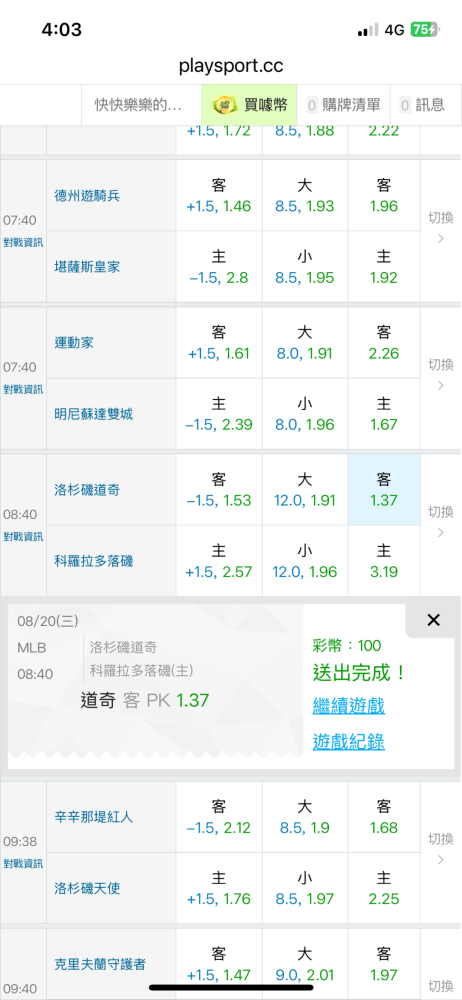This screenshot has width=462, height=1000.
Task: Open 對戰資訊 for the 09:38 game
Action: (23, 864)
